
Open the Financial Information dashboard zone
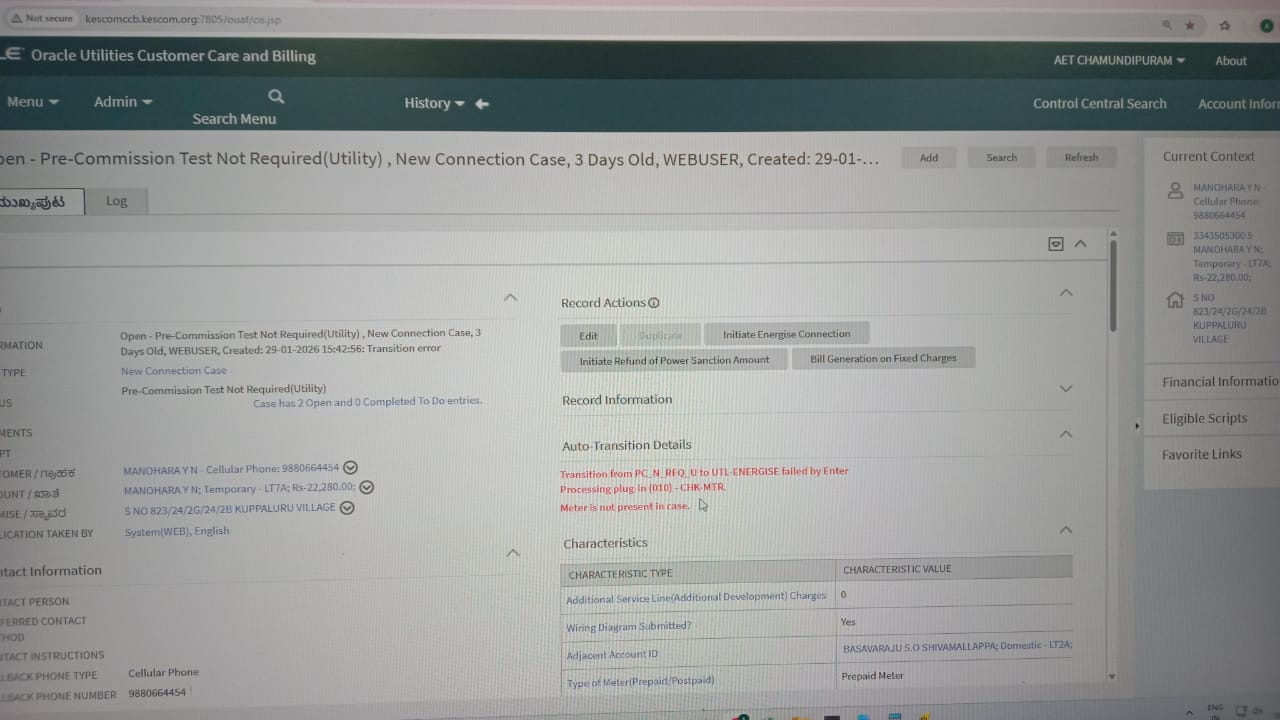[1220, 382]
